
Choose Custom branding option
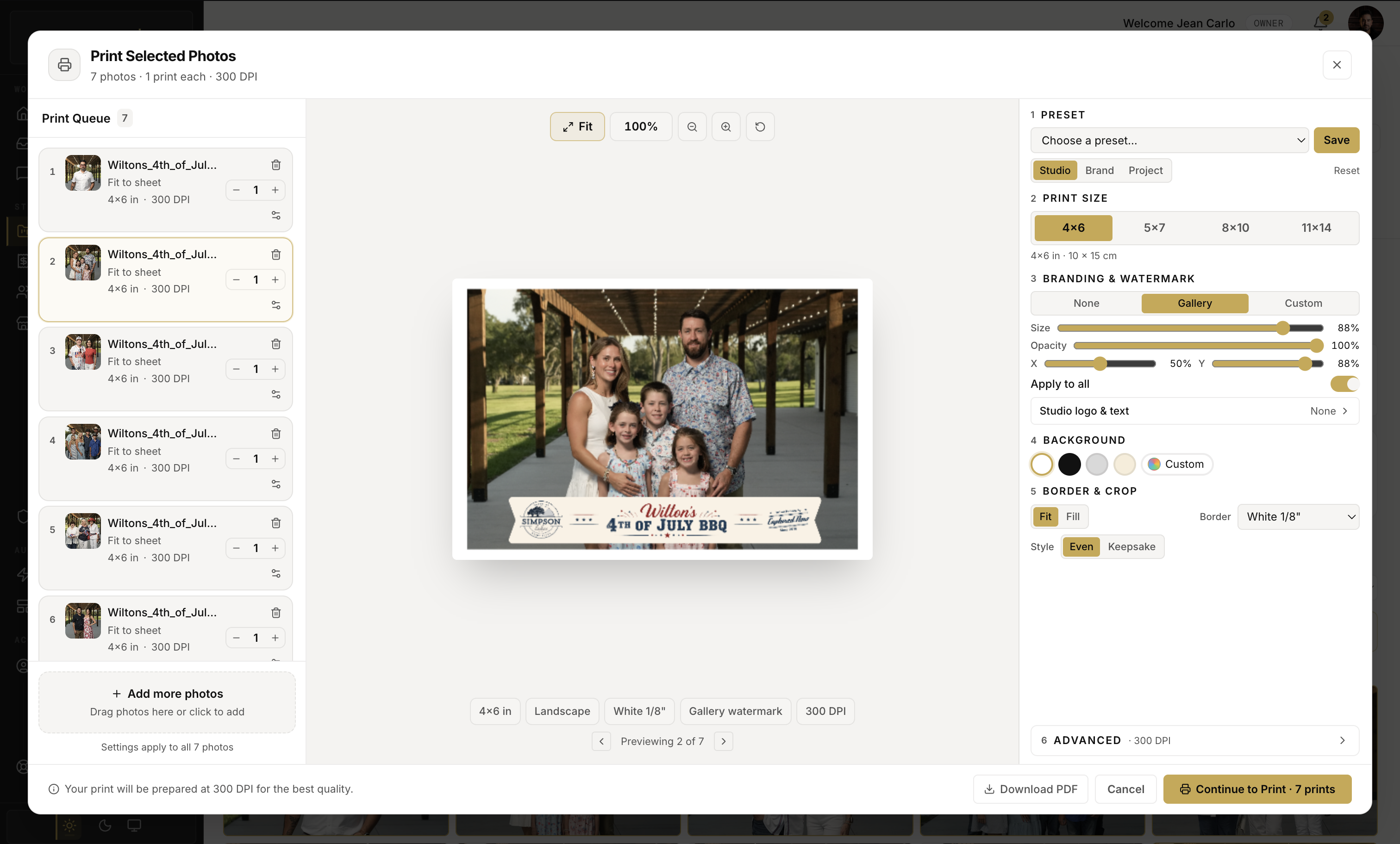[x=1303, y=303]
